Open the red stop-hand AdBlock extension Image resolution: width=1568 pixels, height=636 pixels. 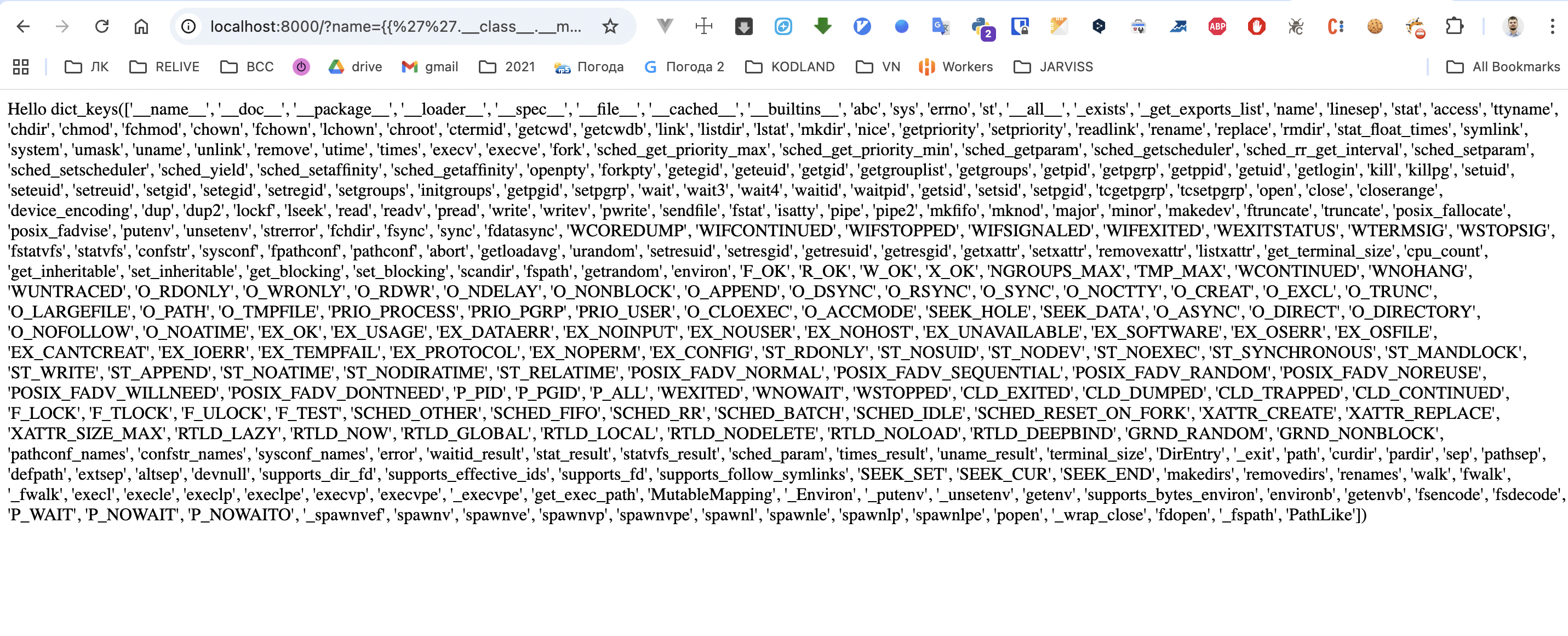point(1256,26)
